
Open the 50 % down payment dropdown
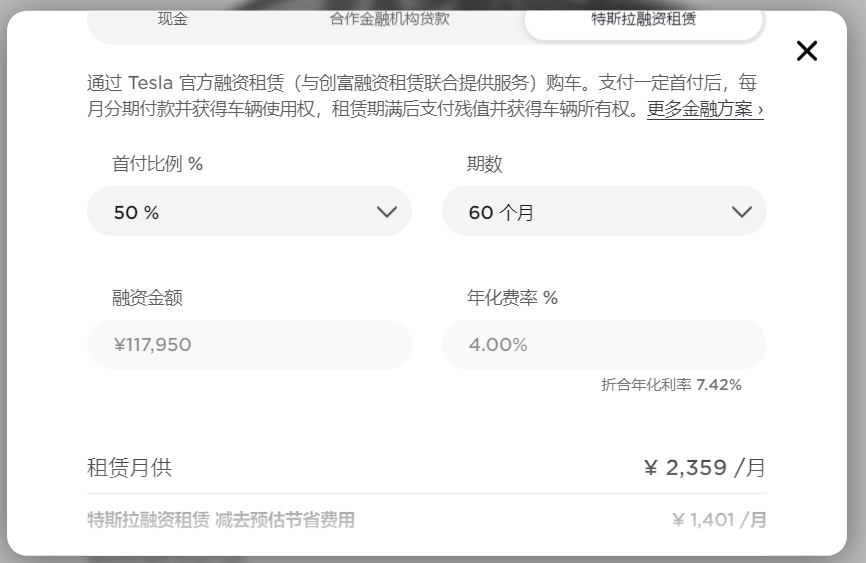click(x=249, y=211)
